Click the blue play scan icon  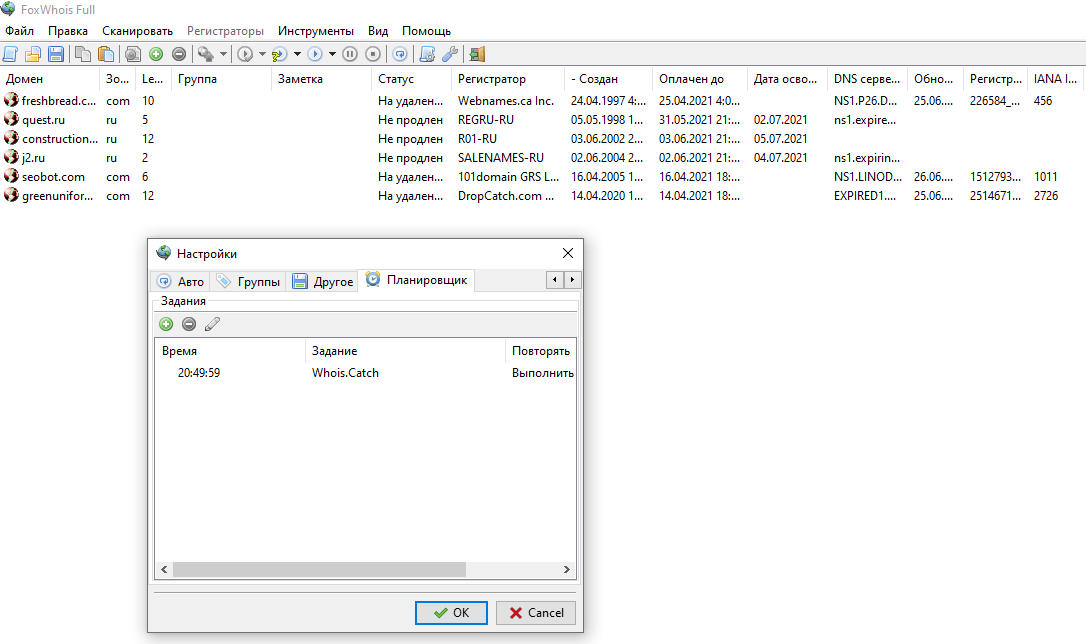314,54
